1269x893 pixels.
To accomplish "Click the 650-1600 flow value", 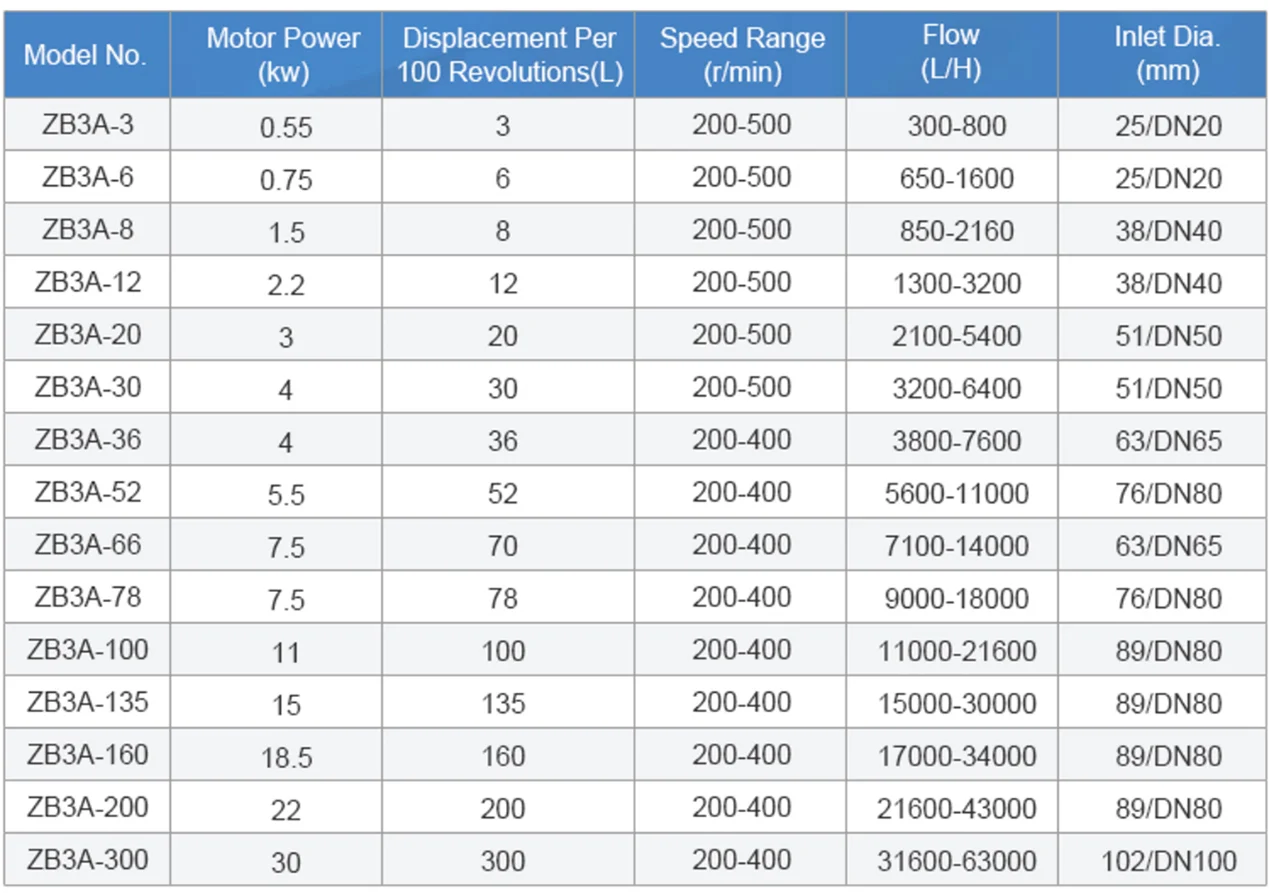I will (957, 178).
